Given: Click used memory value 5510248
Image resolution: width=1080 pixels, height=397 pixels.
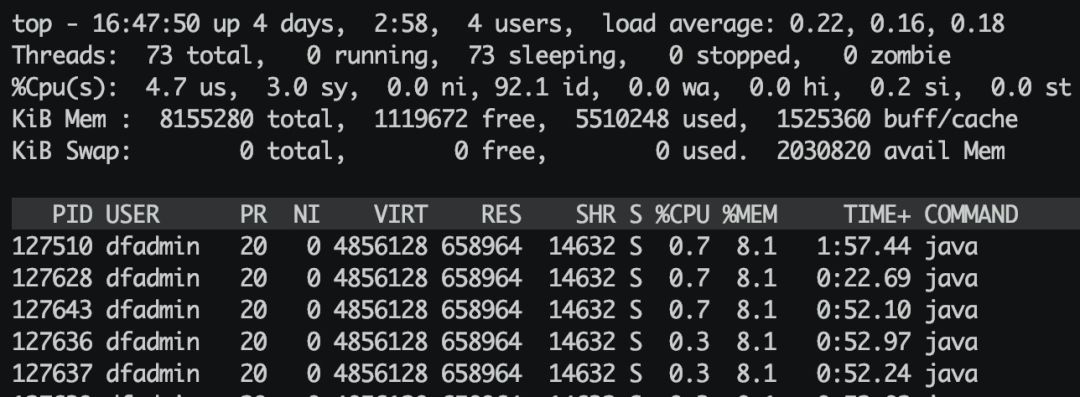Looking at the screenshot, I should pyautogui.click(x=622, y=119).
